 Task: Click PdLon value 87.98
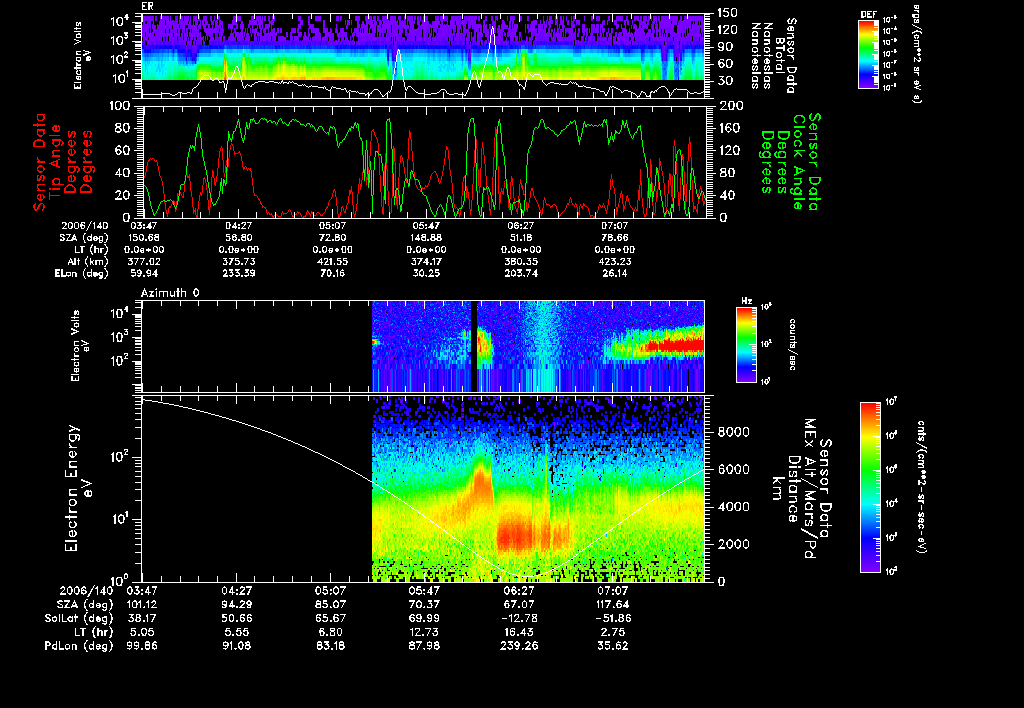[424, 646]
